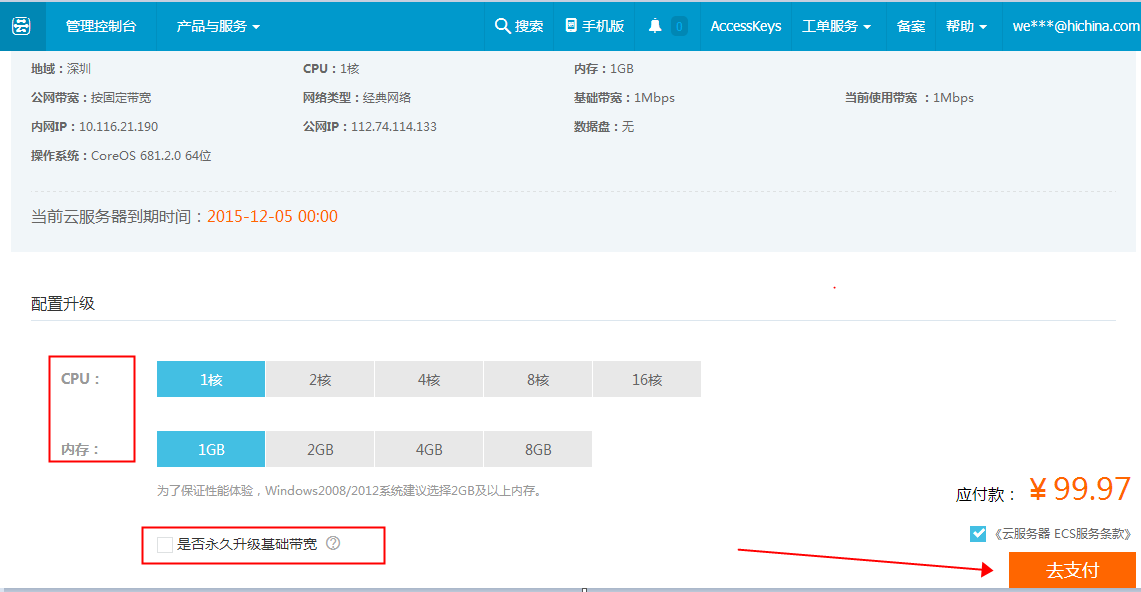Enable 是否永久升级基础带宽 checkbox
Image resolution: width=1141 pixels, height=592 pixels.
pos(165,545)
